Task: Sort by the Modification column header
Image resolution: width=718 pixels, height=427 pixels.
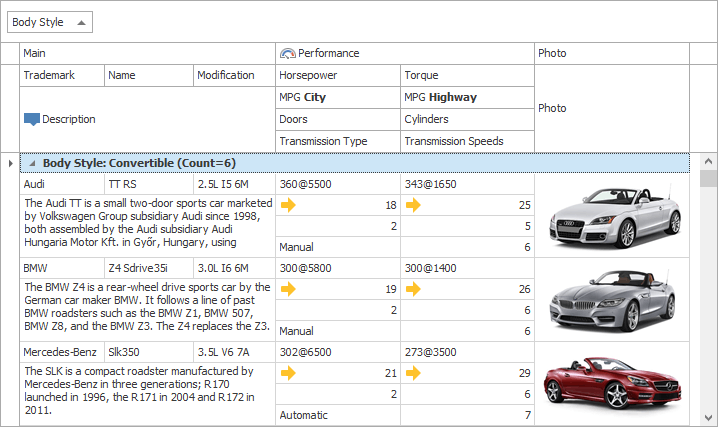Action: (234, 76)
